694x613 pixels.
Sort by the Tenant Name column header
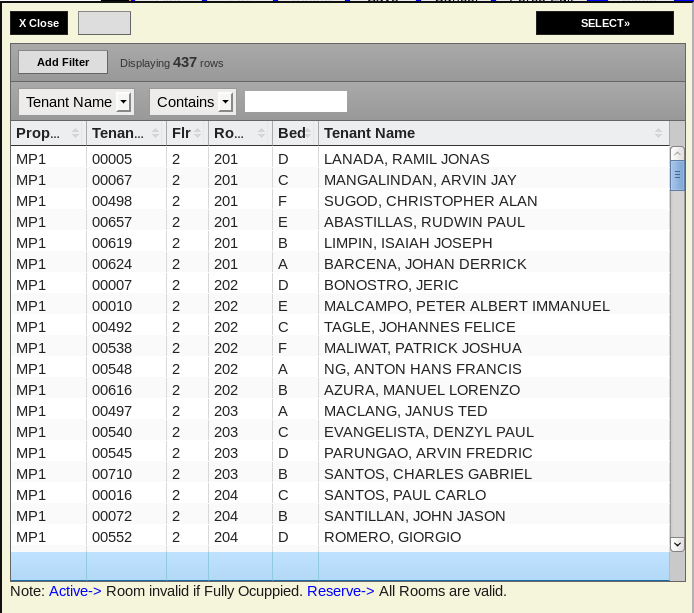click(492, 133)
